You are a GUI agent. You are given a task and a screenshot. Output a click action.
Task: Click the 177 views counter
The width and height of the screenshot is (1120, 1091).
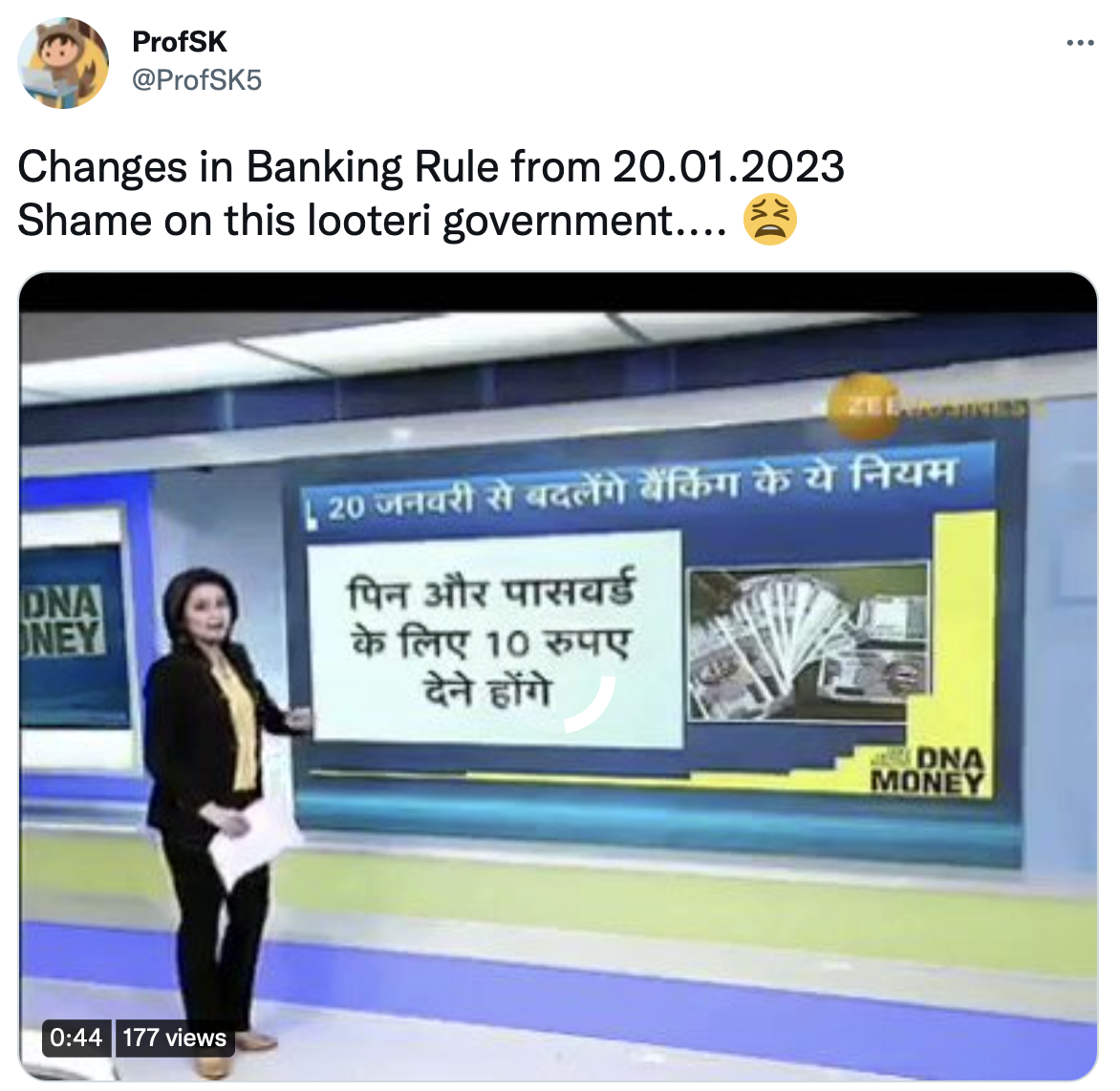(x=174, y=1037)
